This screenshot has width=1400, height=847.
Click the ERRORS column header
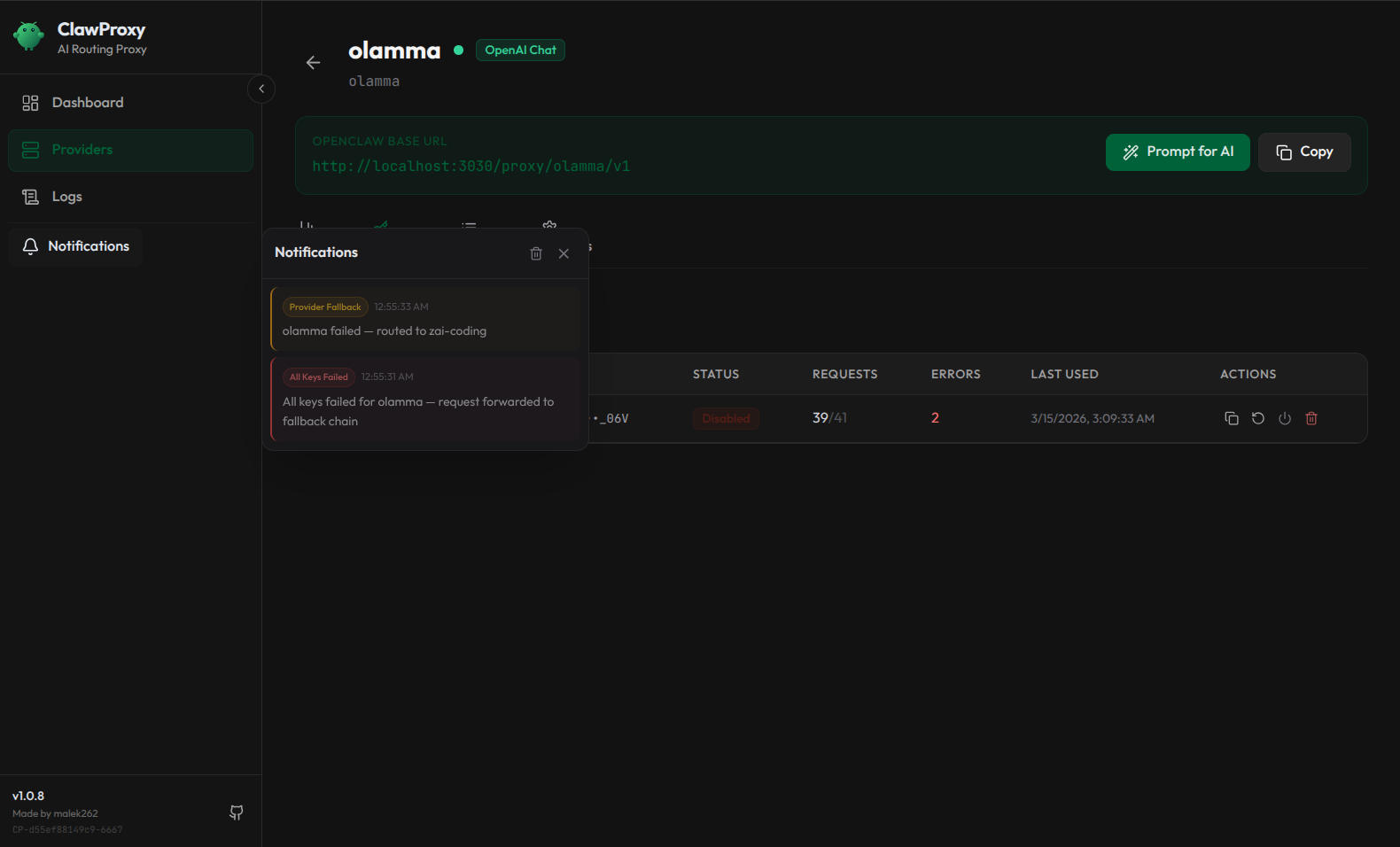point(956,375)
